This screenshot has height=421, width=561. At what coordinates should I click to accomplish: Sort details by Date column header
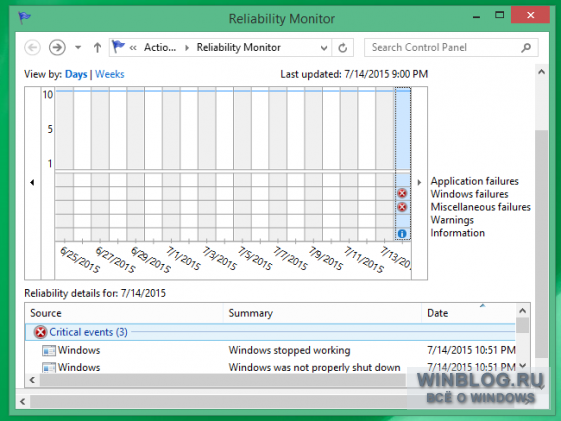[x=468, y=313]
